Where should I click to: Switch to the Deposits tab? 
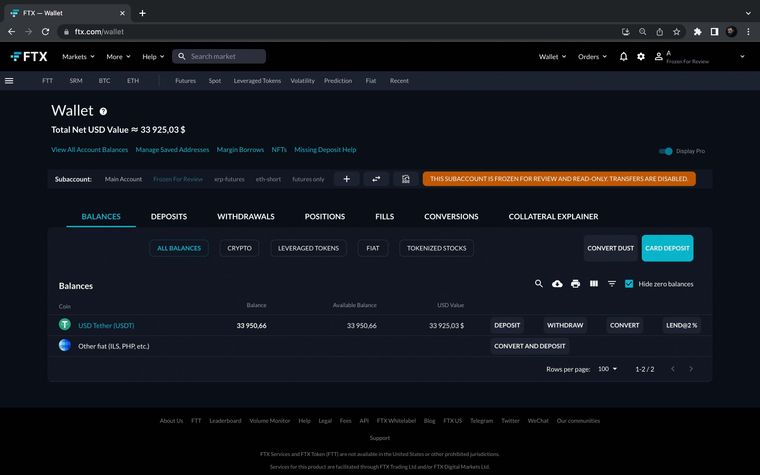[169, 217]
